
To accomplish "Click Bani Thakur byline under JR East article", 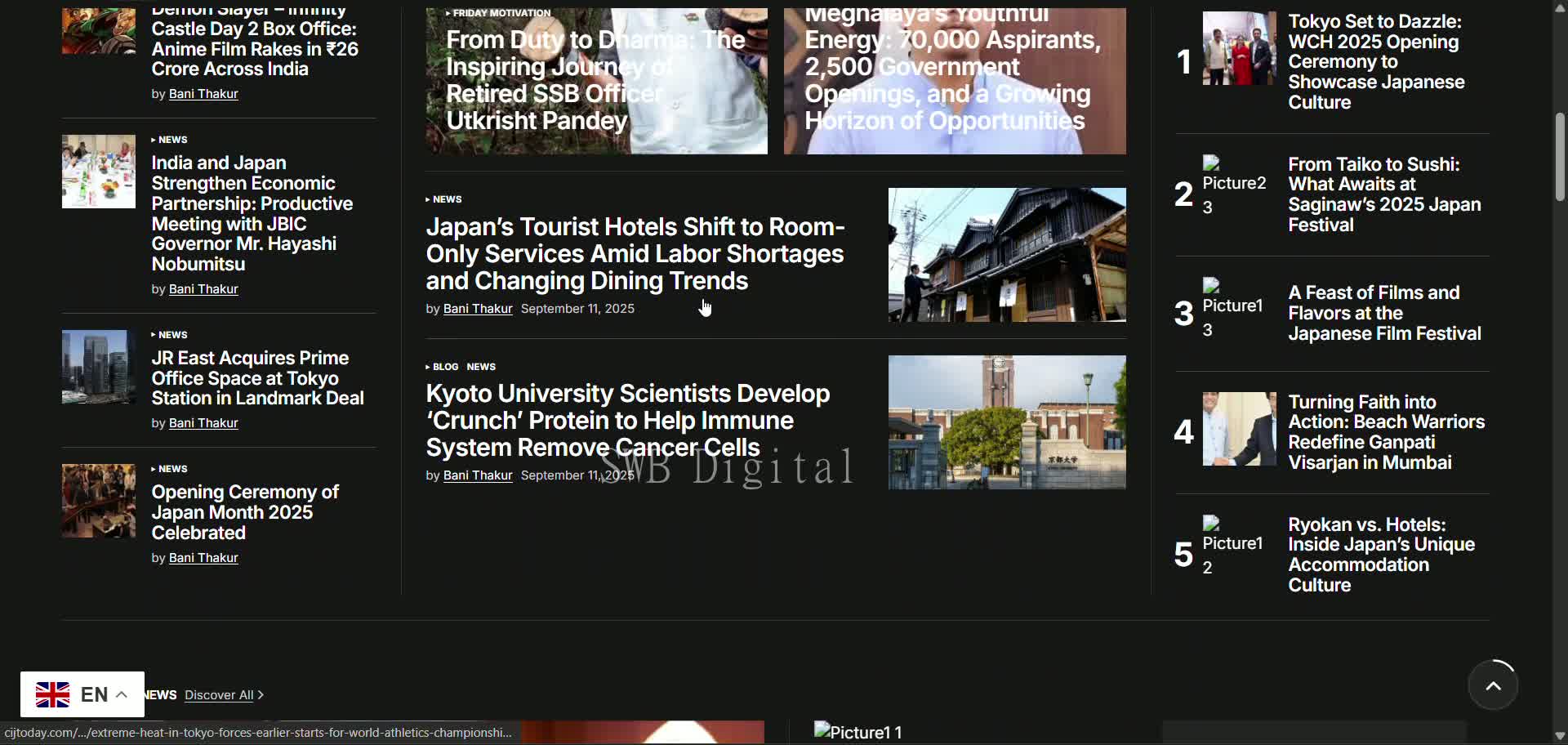I will 203,422.
